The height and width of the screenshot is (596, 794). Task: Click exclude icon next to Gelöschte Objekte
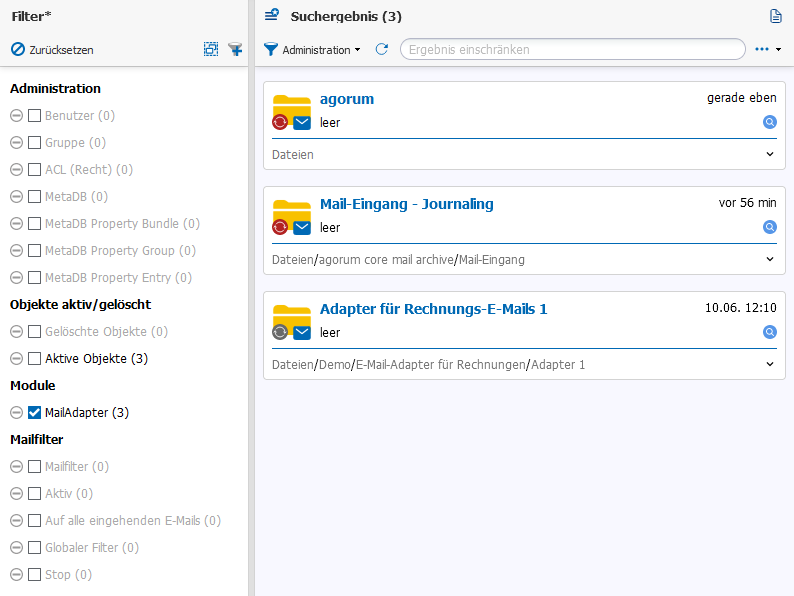(17, 332)
